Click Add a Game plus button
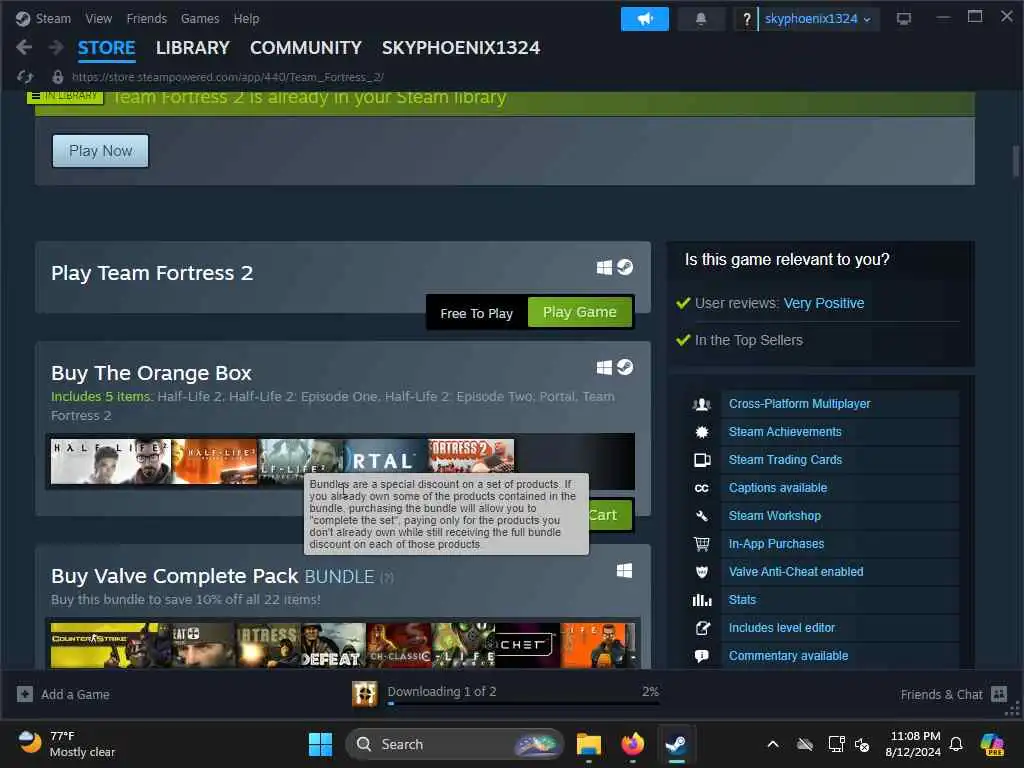The width and height of the screenshot is (1024, 768). (25, 694)
